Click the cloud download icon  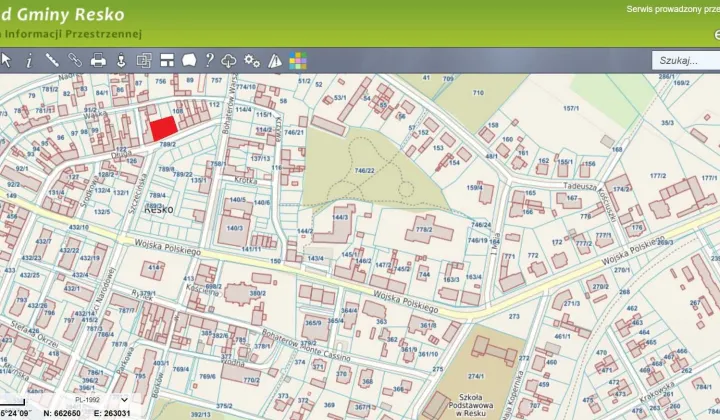[229, 61]
